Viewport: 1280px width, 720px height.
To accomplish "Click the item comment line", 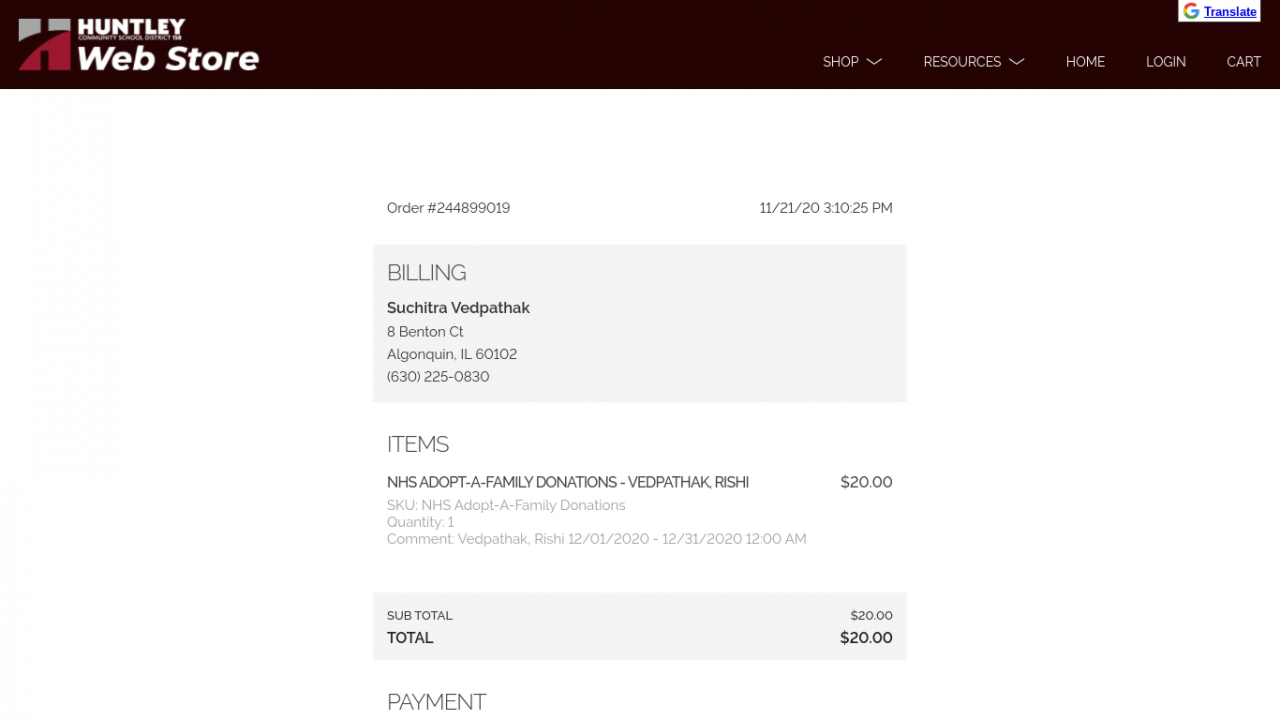I will tap(596, 539).
